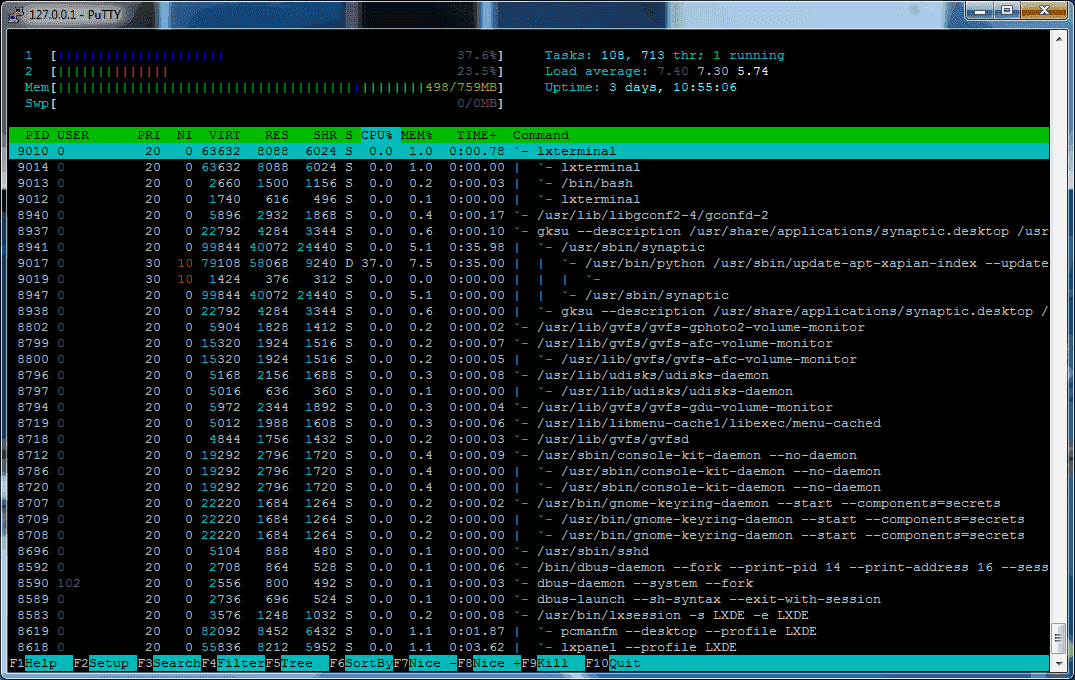Sort by PID column header
The width and height of the screenshot is (1075, 680).
point(37,135)
